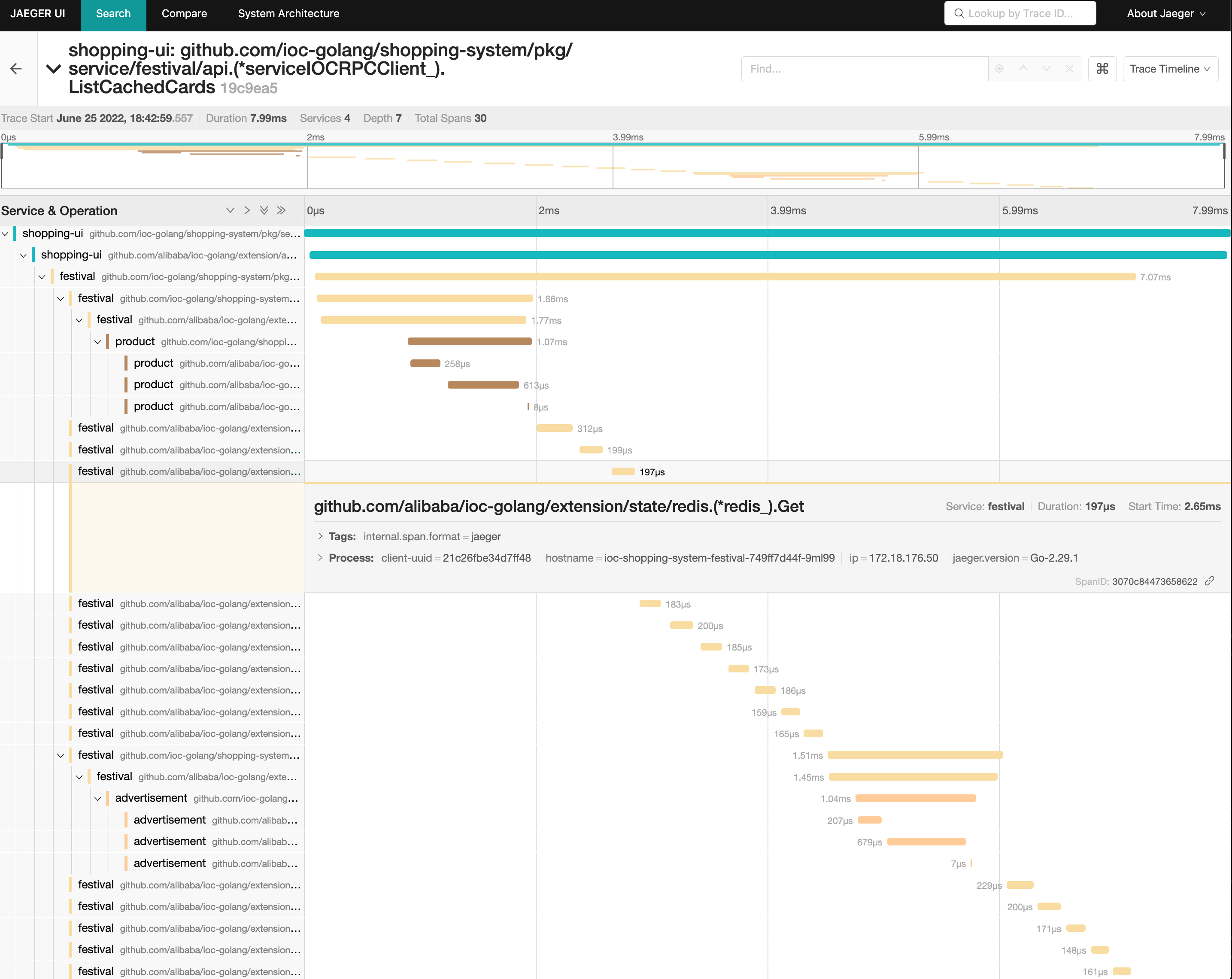Go to next match with the down-arrow icon
Image resolution: width=1232 pixels, height=979 pixels.
coord(1046,69)
